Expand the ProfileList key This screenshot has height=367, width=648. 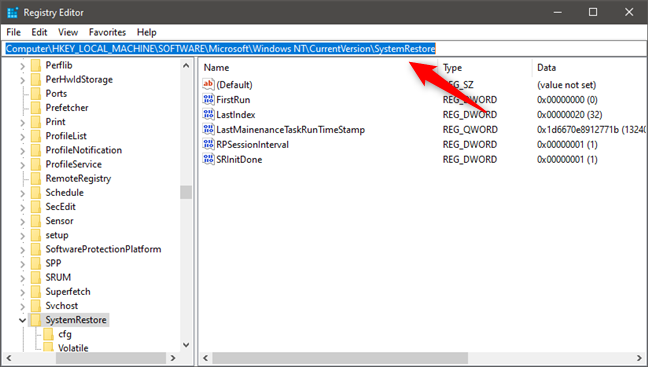click(x=23, y=137)
